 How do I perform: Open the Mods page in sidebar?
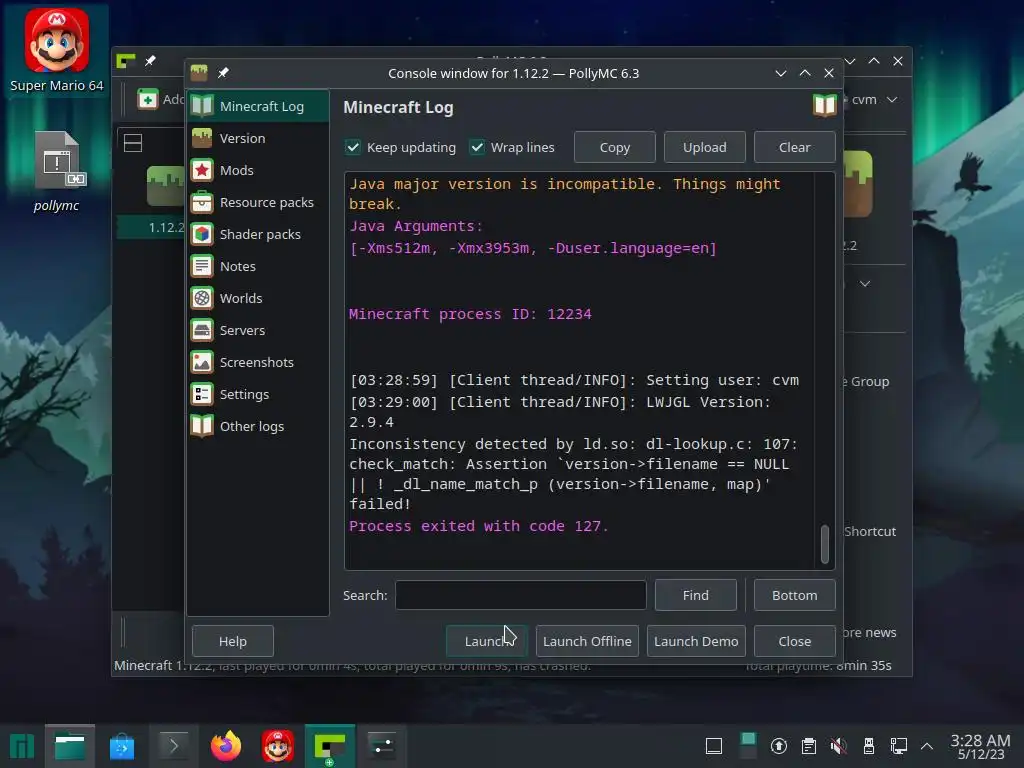258,170
